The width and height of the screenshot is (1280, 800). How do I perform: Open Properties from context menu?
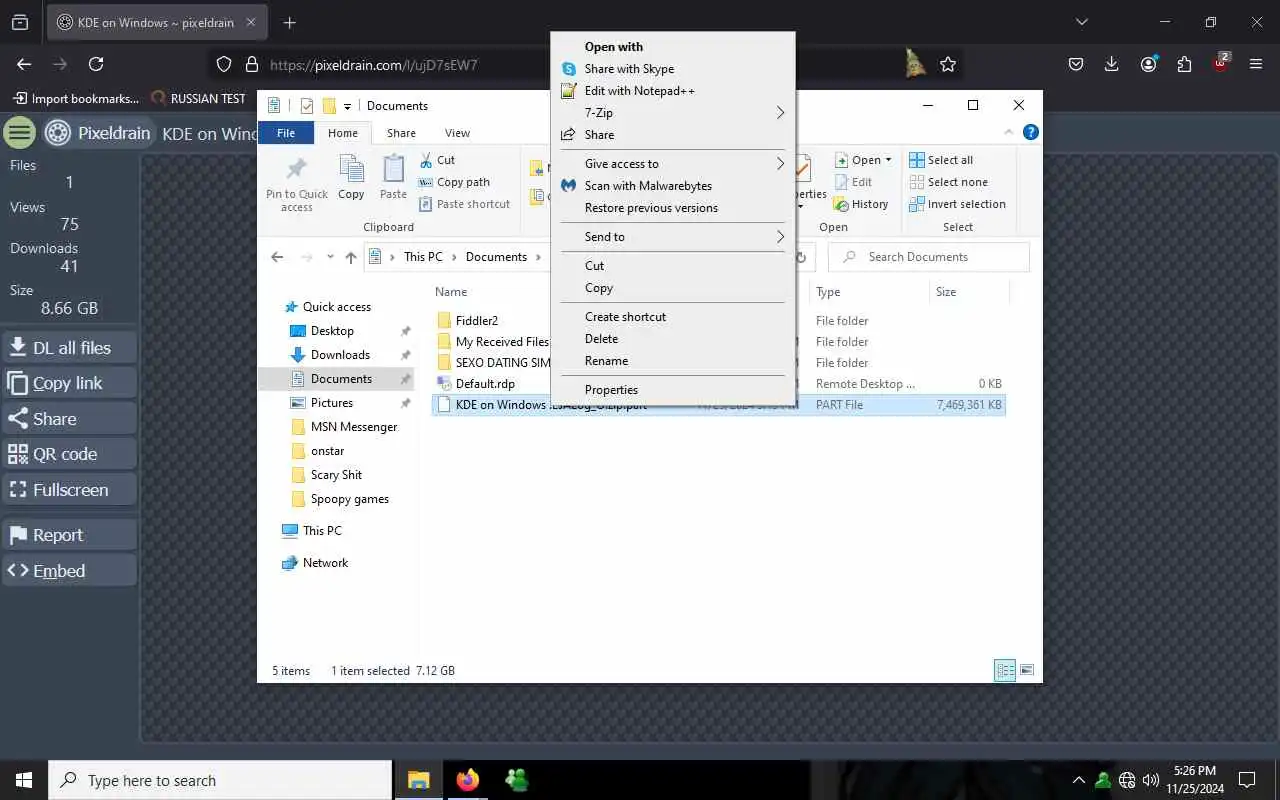coord(673,390)
